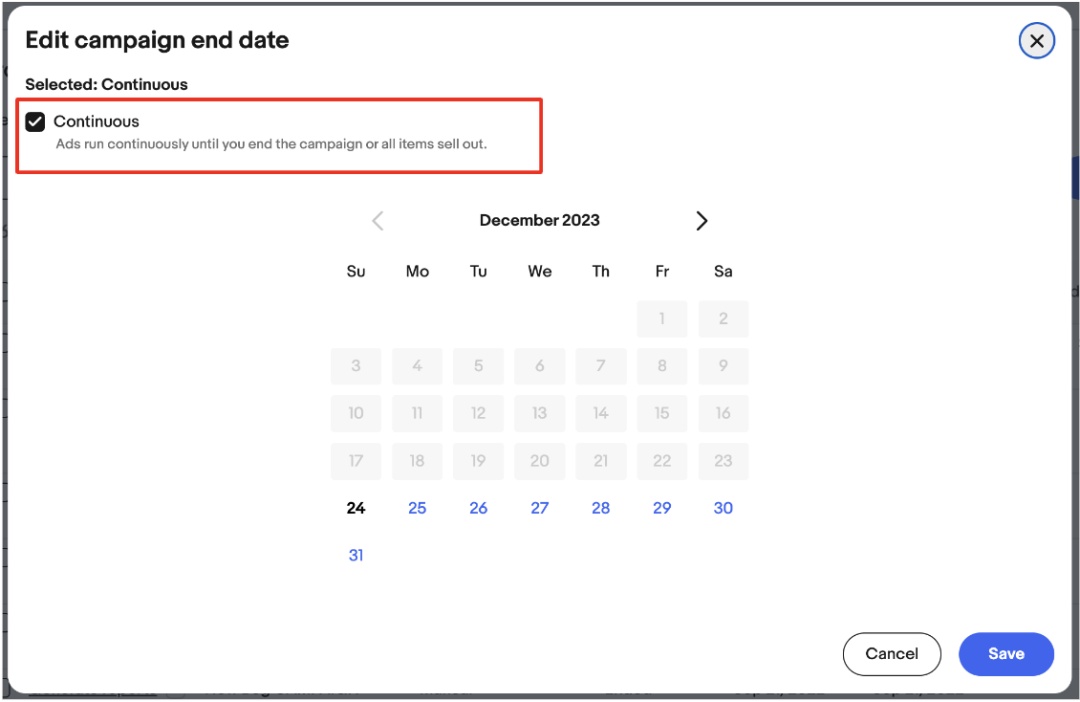The width and height of the screenshot is (1080, 702).
Task: Click the Save button
Action: tap(1006, 654)
